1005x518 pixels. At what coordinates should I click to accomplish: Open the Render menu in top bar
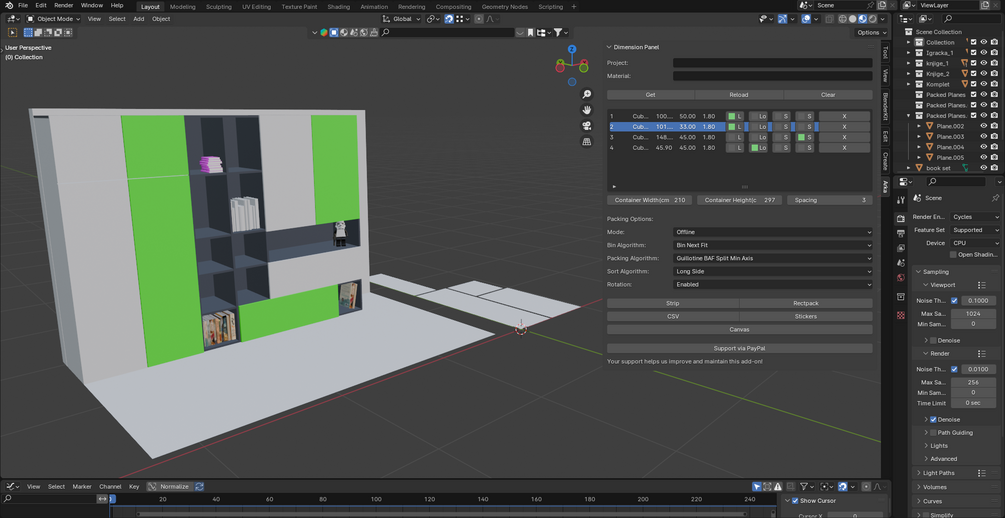pyautogui.click(x=63, y=5)
